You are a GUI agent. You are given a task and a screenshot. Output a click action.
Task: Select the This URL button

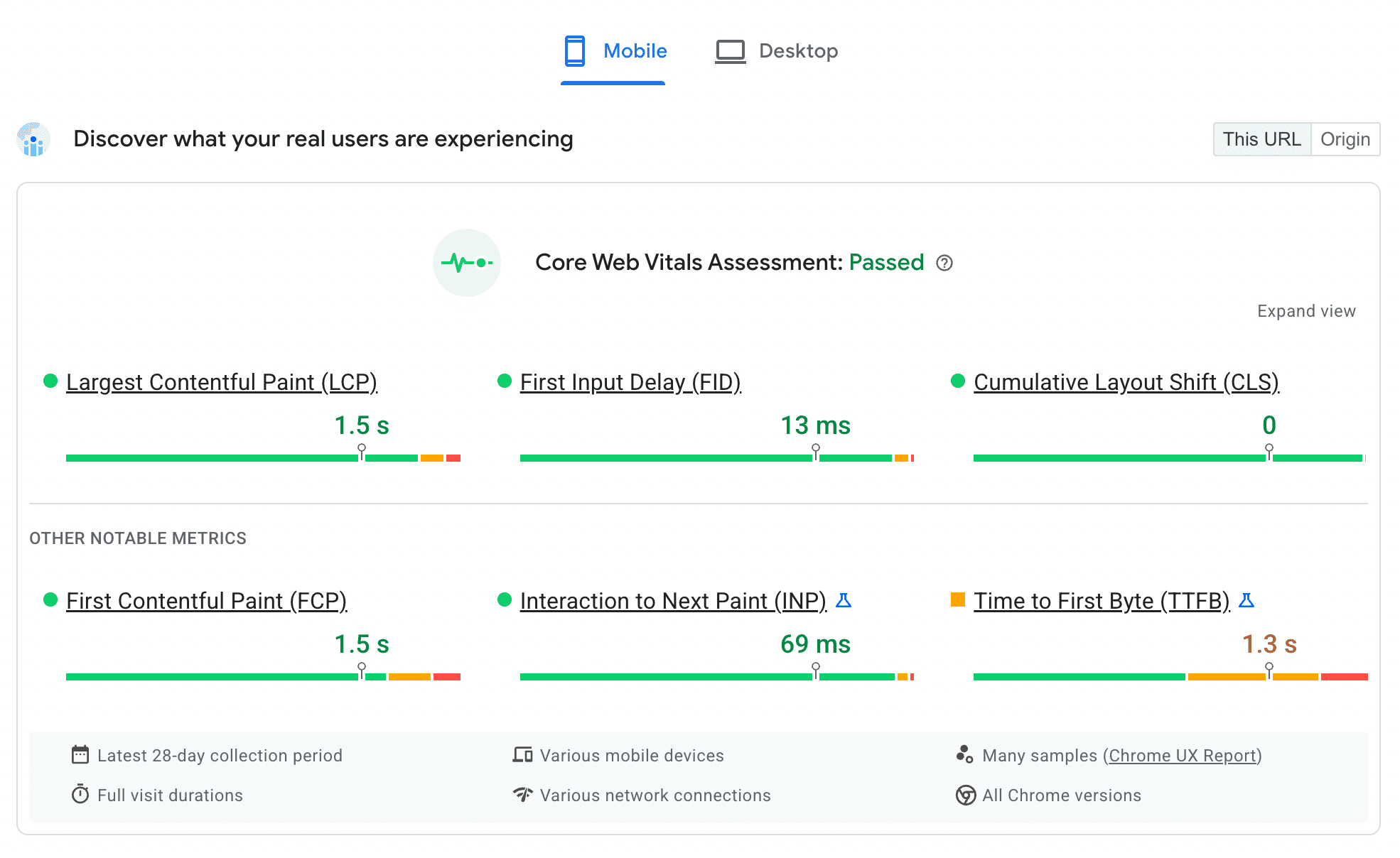click(1263, 139)
